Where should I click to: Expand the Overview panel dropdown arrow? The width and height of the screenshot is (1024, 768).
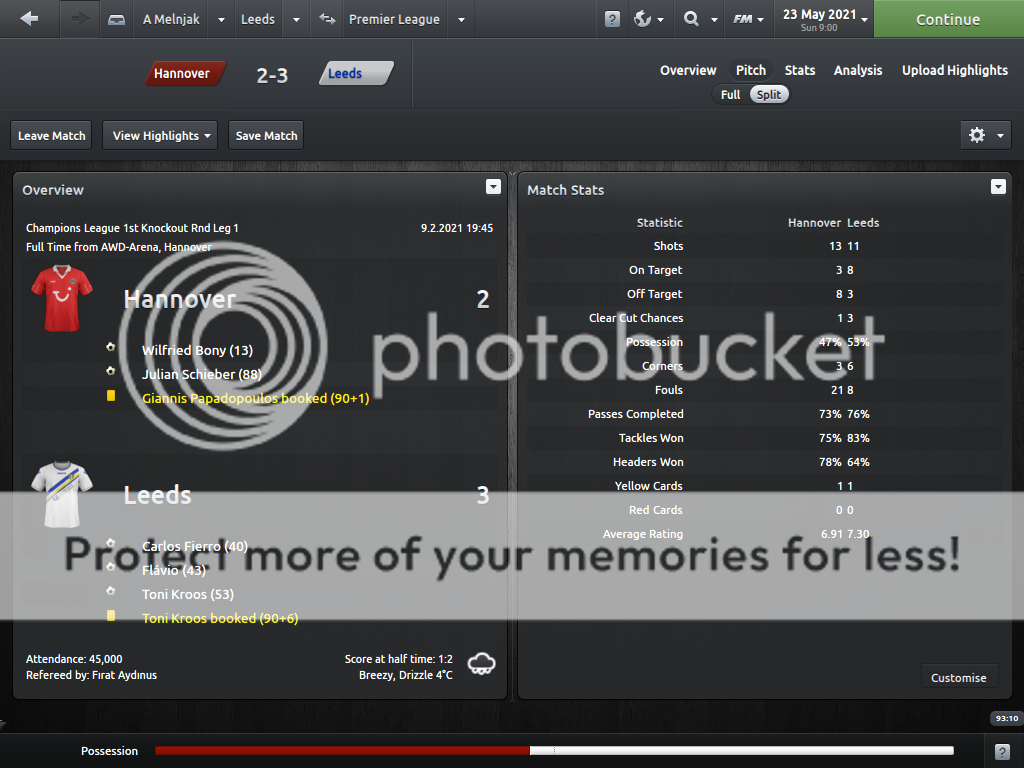point(492,187)
